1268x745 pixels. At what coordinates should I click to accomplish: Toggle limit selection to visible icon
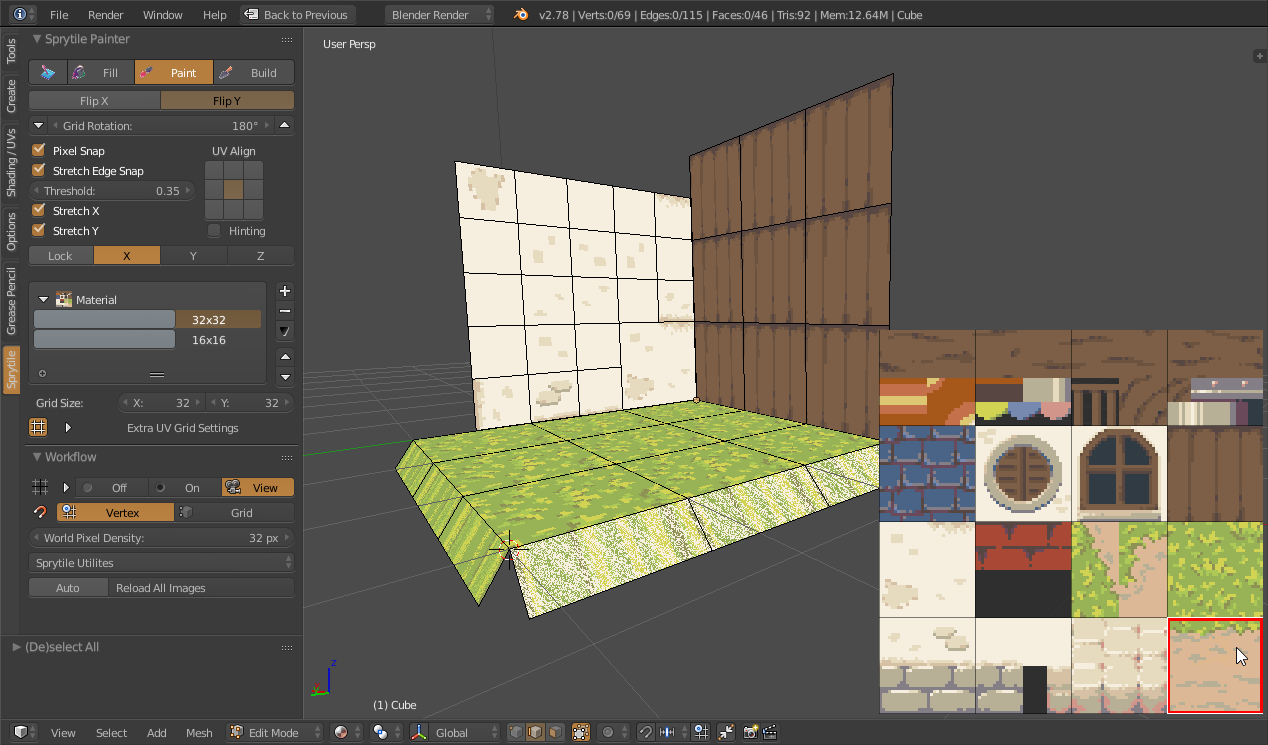pos(581,732)
